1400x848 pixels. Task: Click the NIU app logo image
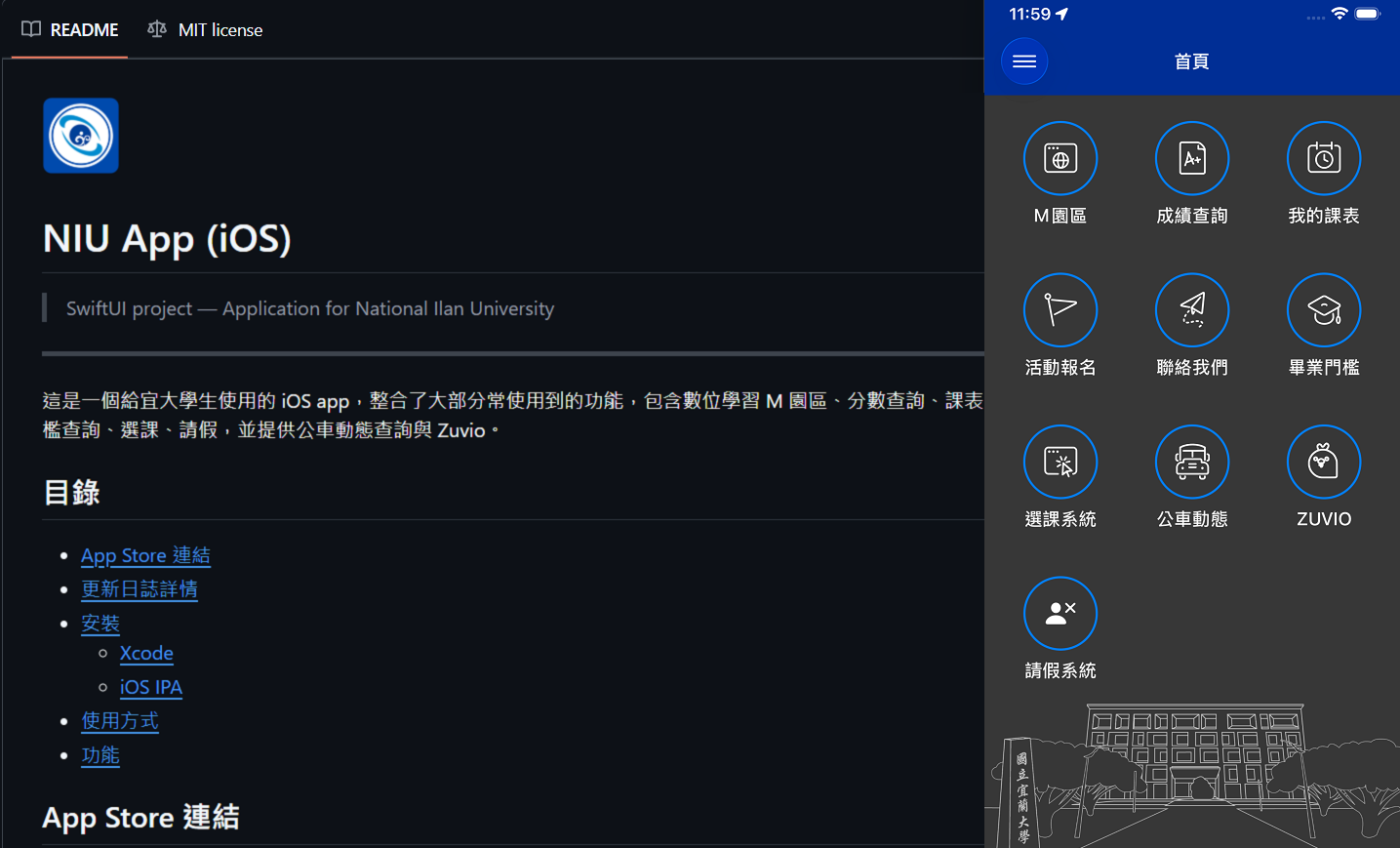coord(81,136)
